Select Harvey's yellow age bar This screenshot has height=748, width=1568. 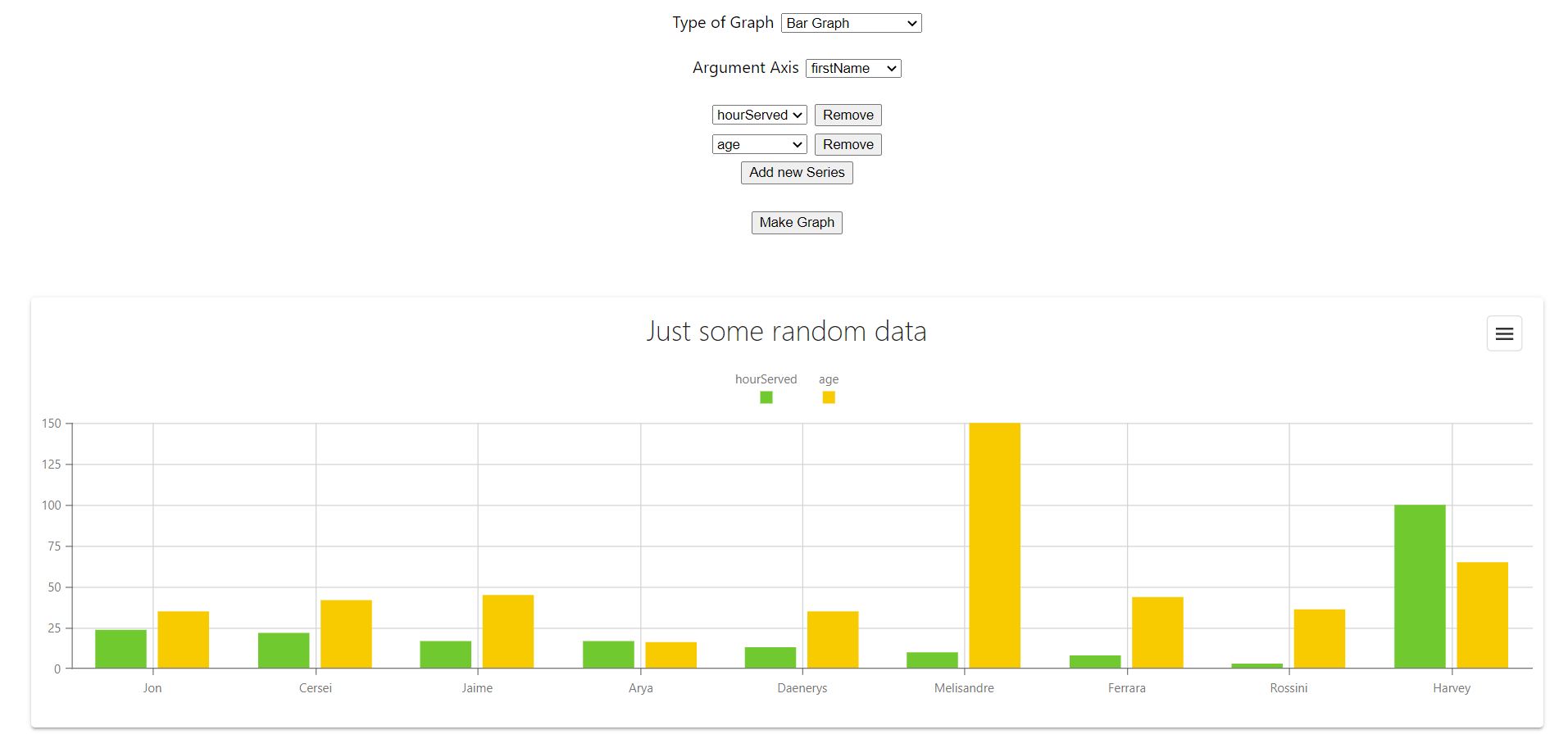click(x=1482, y=615)
